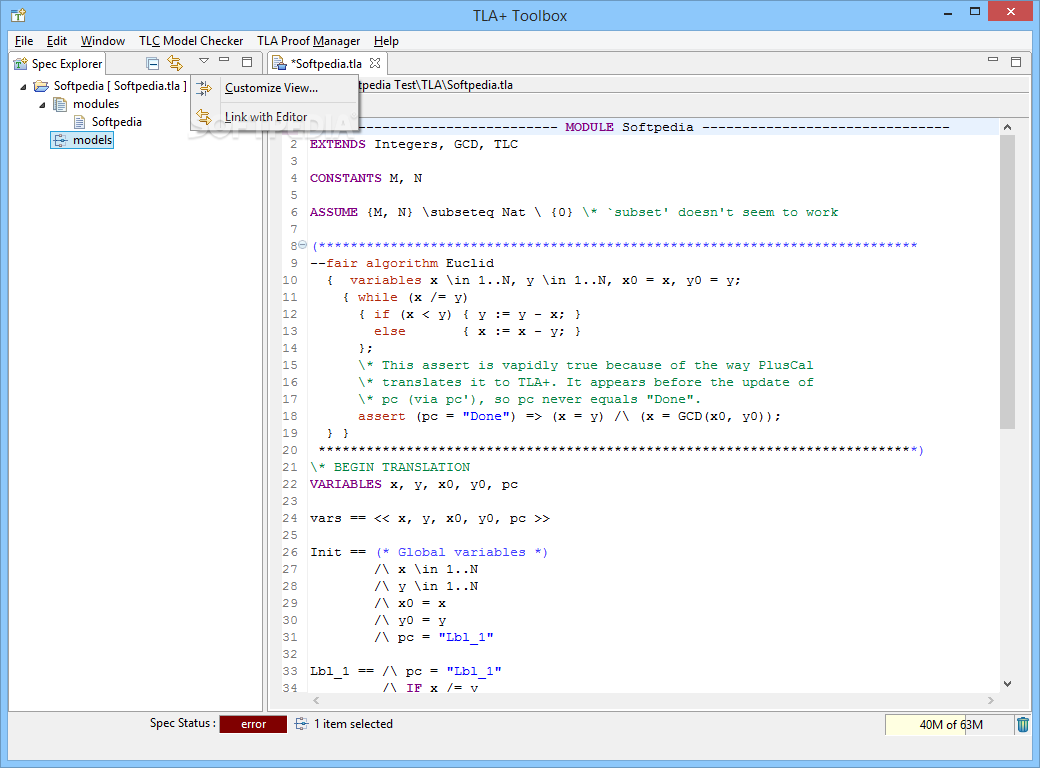
Task: Open the TLC Model Checker menu
Action: point(191,41)
